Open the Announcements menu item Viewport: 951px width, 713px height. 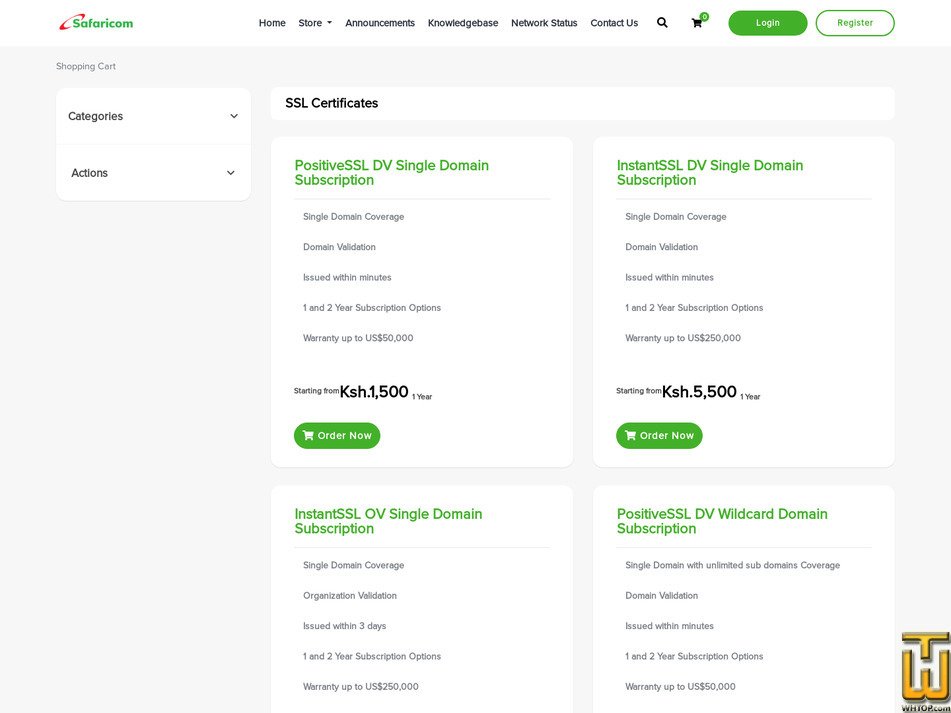[x=380, y=23]
